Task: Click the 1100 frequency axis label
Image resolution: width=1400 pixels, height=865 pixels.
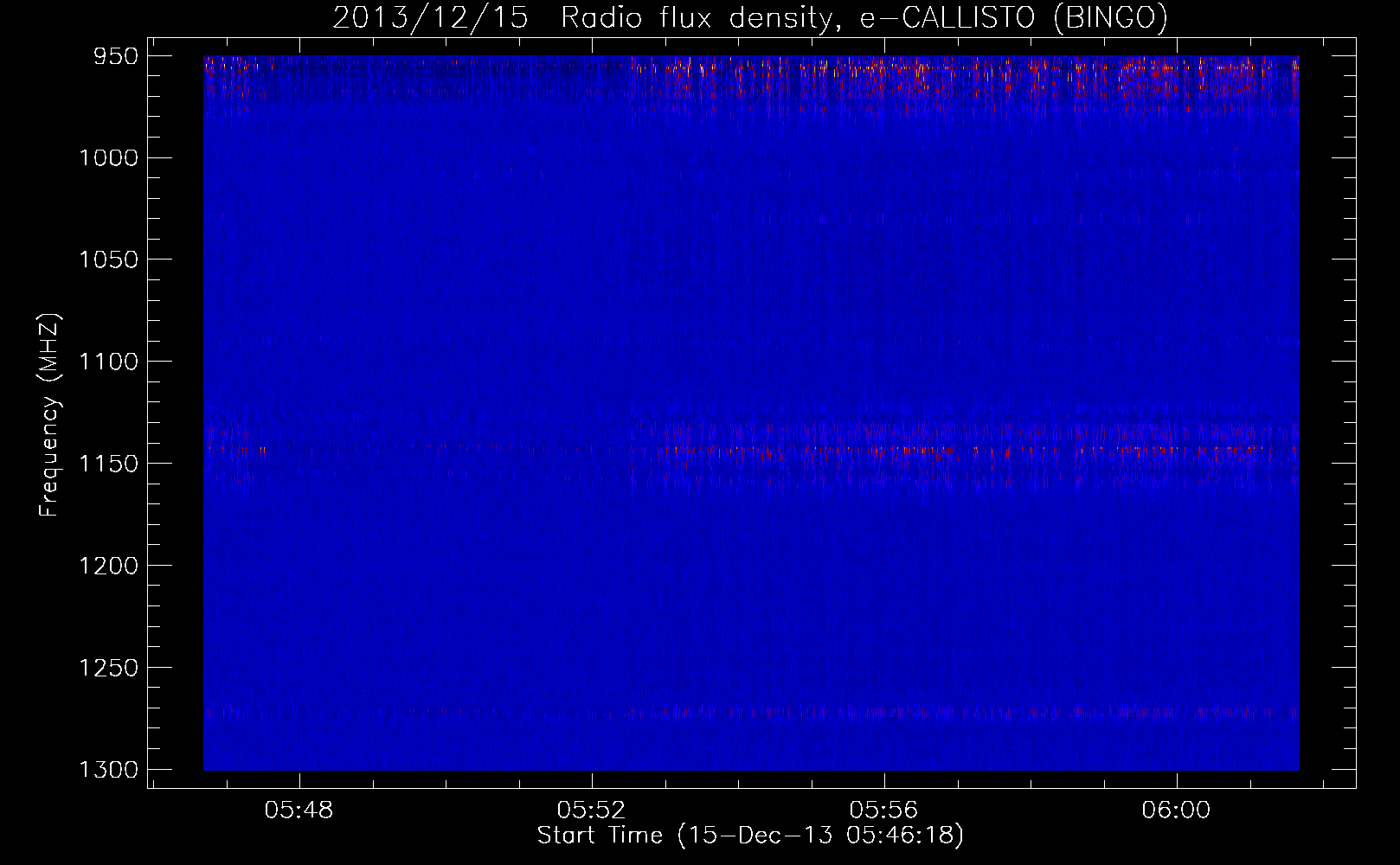Action: coord(108,362)
